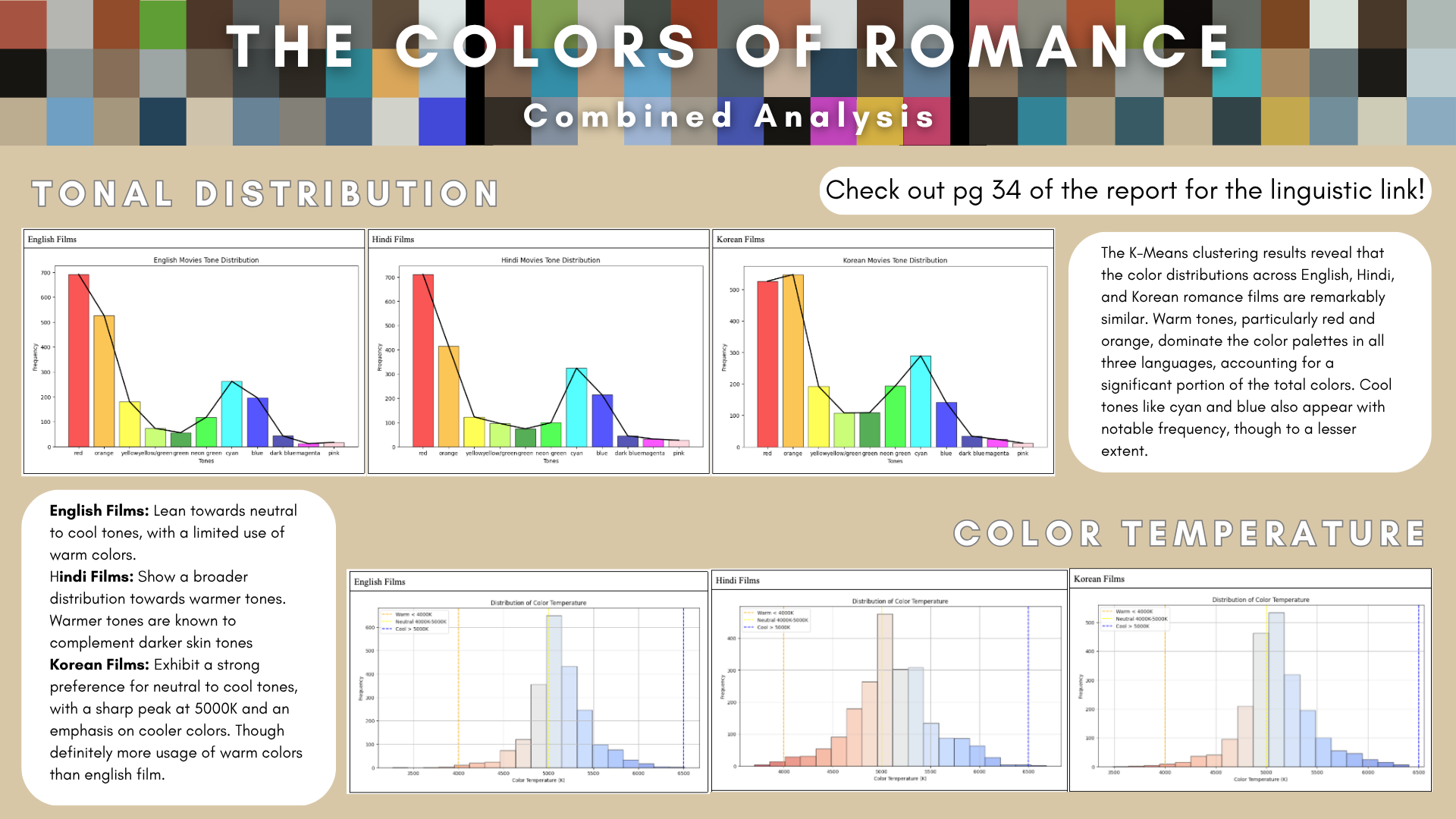This screenshot has width=1456, height=819.
Task: Click the "Hindi Films" header above tone chart
Action: [393, 240]
